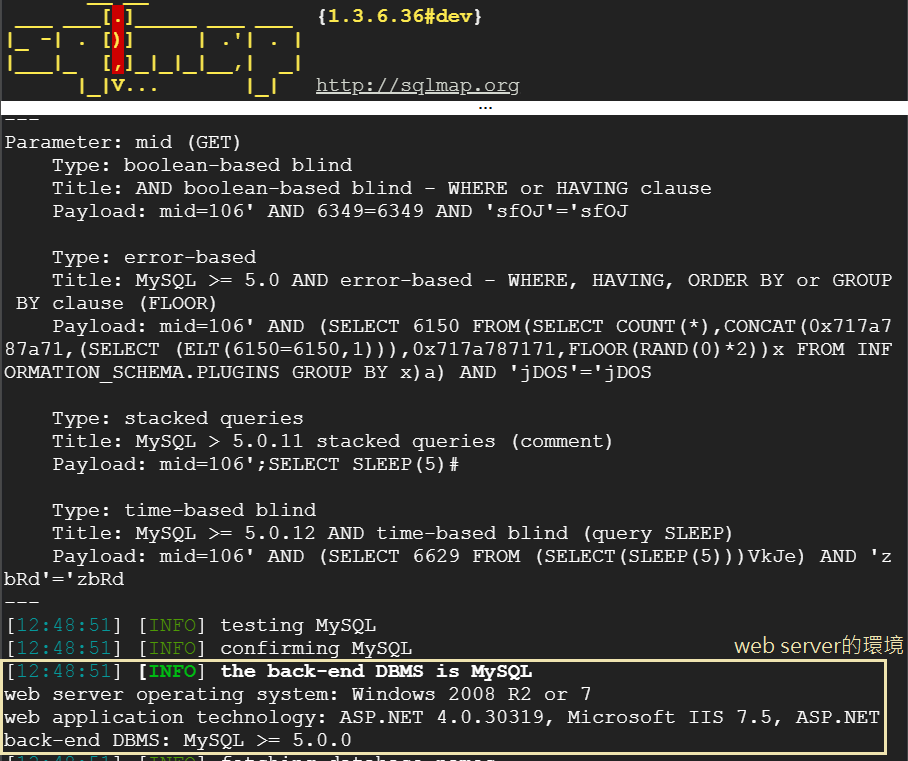Click the 'MySQL >= 5.0 AND error-based' title
This screenshot has height=761, width=908.
click(x=472, y=280)
